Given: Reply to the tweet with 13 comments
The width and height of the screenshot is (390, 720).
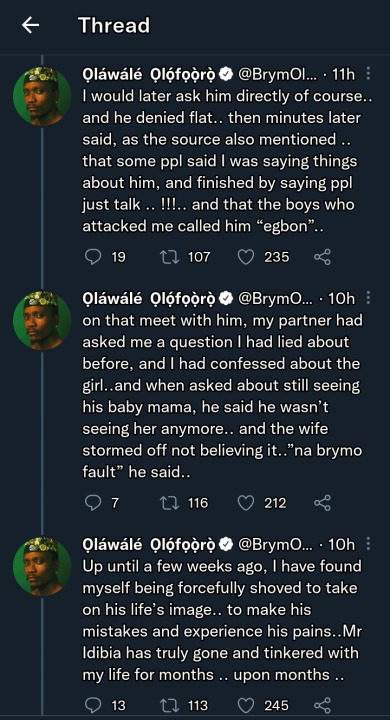Looking at the screenshot, I should point(93,705).
